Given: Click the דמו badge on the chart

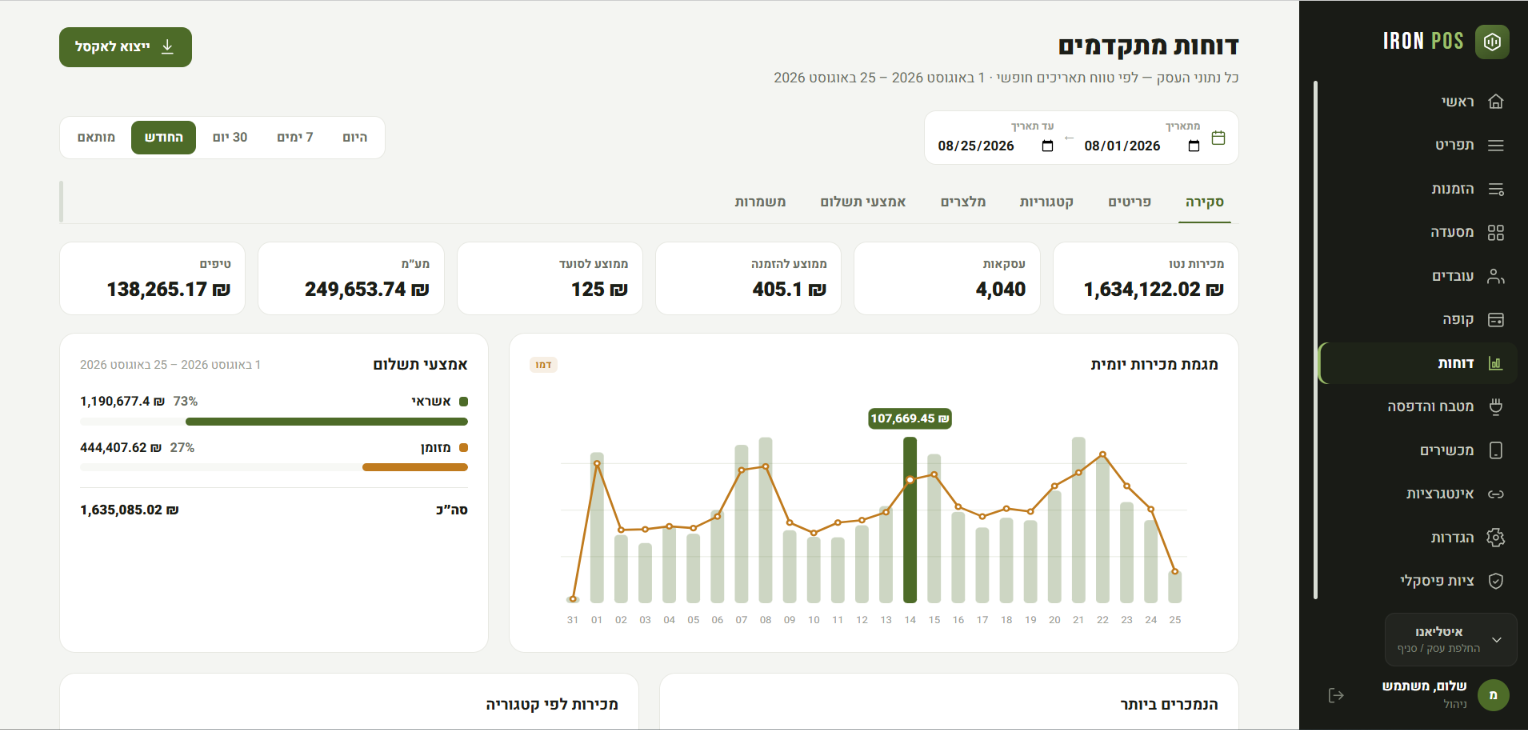Looking at the screenshot, I should (x=543, y=364).
